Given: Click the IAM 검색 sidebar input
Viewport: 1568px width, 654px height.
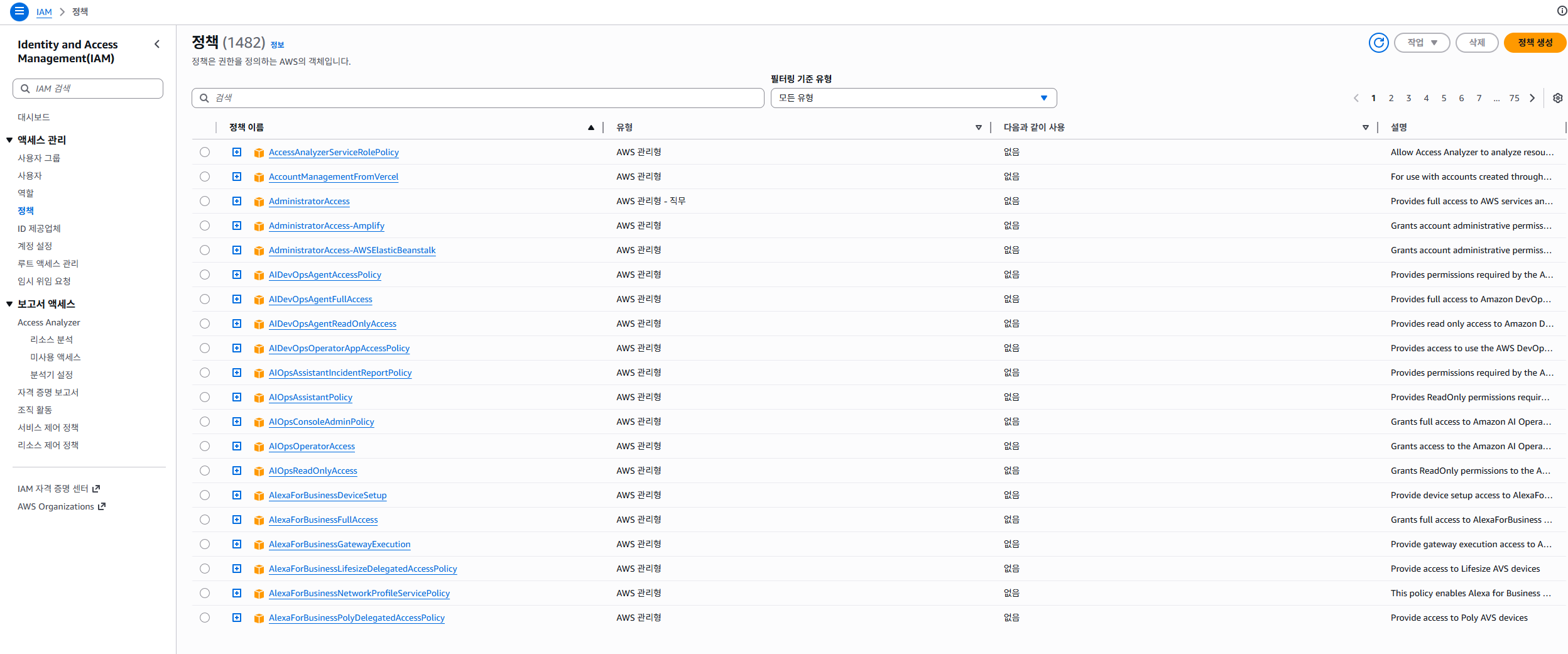Looking at the screenshot, I should pos(88,89).
